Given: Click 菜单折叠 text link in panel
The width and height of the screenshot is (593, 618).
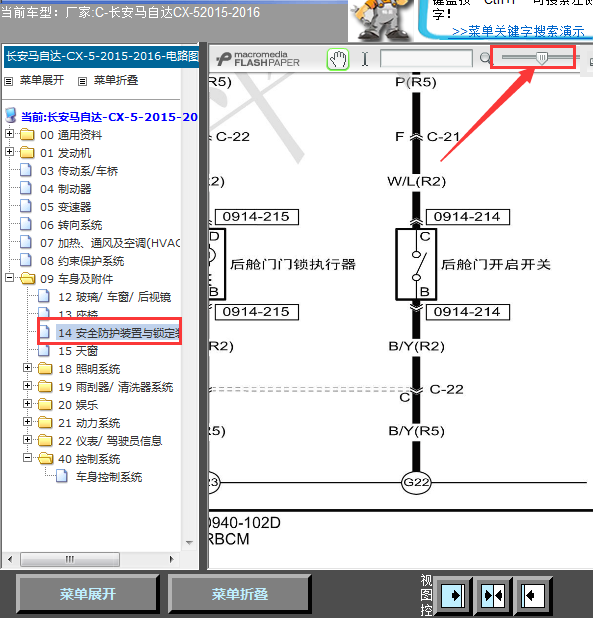Looking at the screenshot, I should 116,80.
